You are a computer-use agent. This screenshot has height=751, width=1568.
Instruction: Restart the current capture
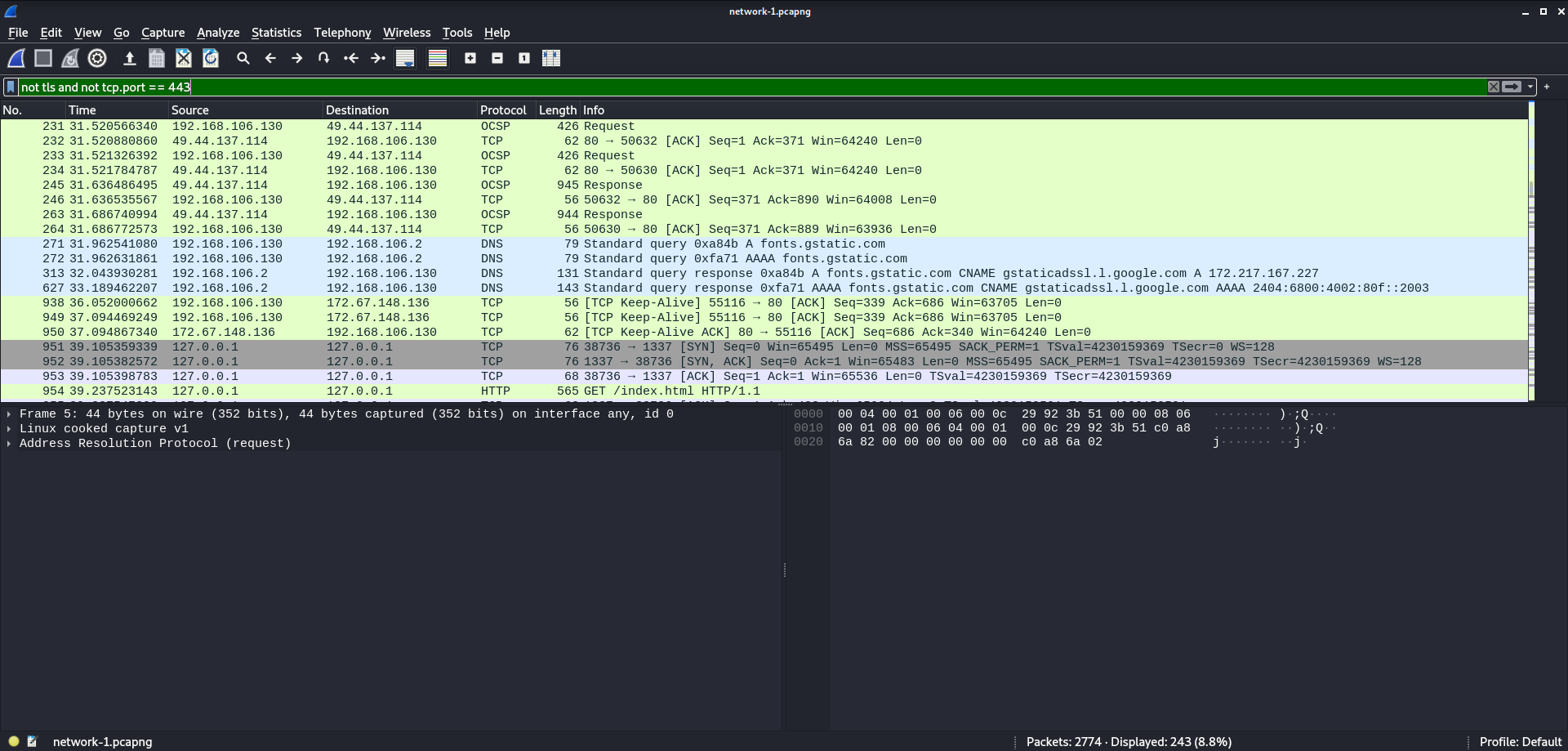[70, 58]
